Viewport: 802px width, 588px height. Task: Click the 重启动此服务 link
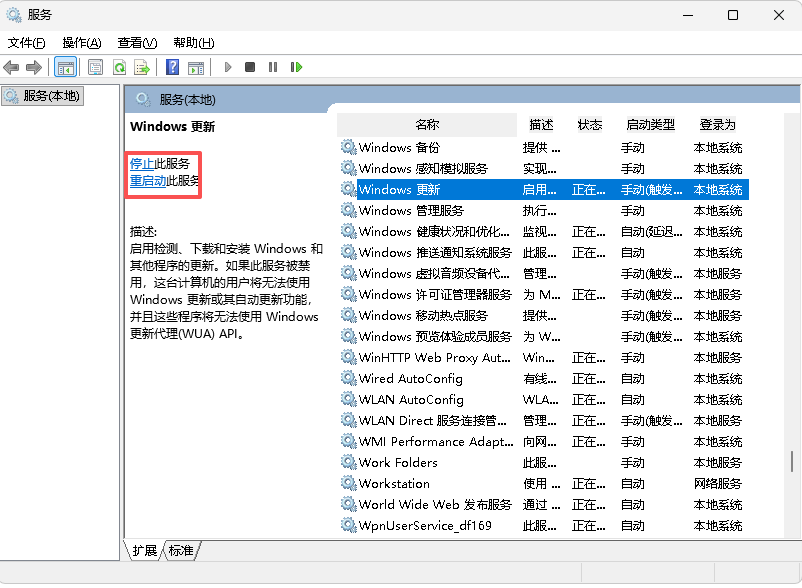[x=161, y=181]
